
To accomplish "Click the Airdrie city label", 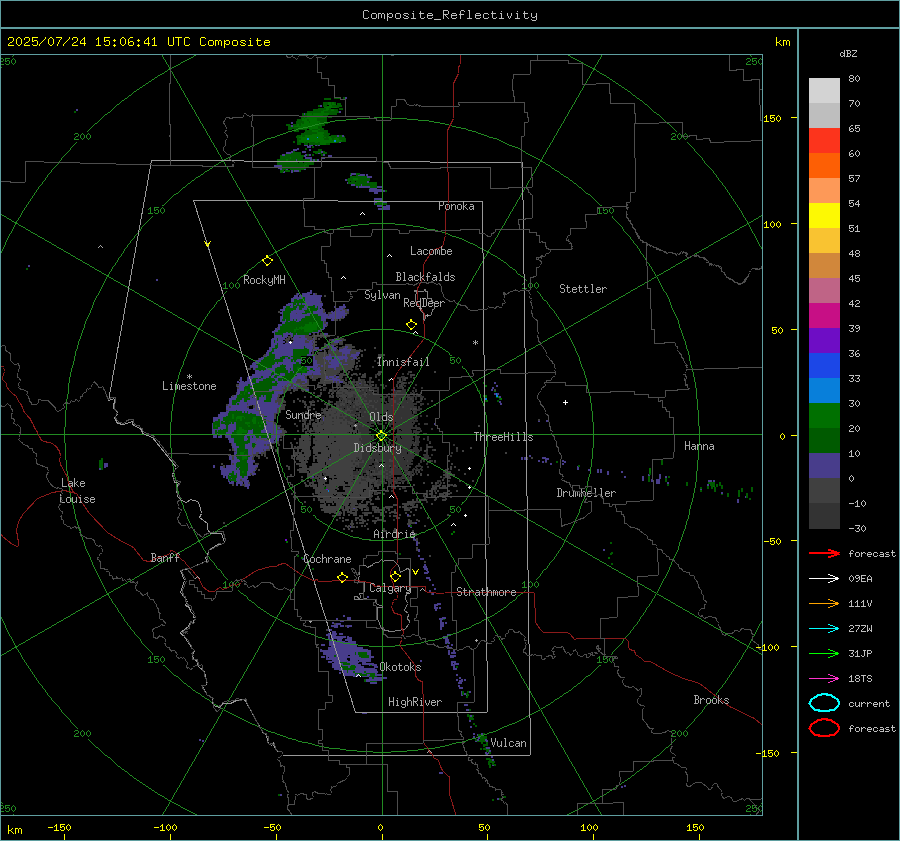I will tap(394, 534).
